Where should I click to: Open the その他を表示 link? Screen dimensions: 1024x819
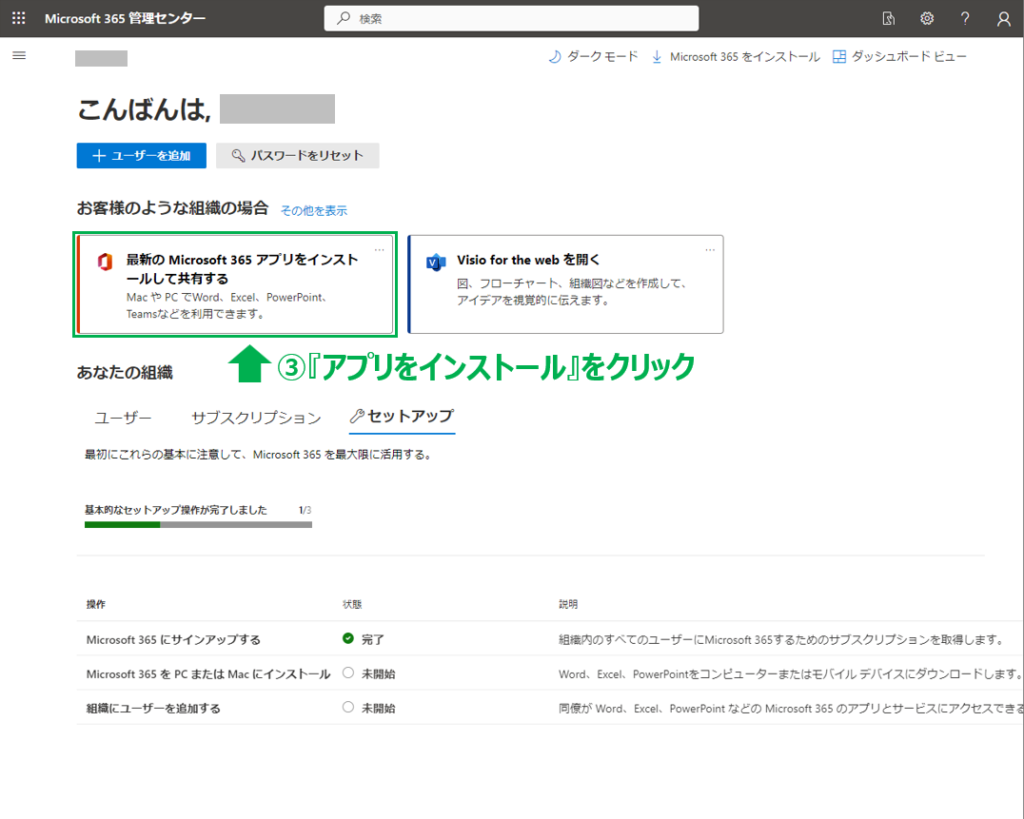point(314,210)
